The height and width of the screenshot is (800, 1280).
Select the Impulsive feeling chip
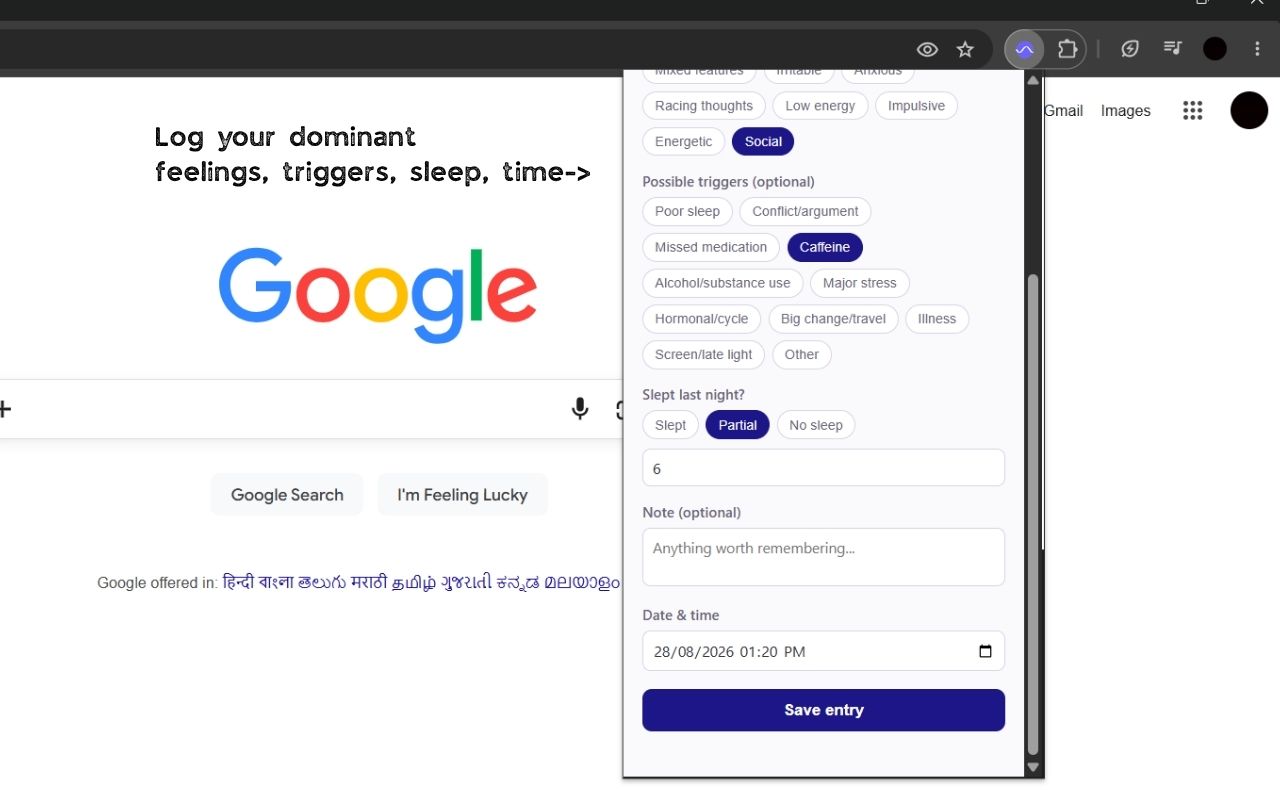[x=916, y=106]
